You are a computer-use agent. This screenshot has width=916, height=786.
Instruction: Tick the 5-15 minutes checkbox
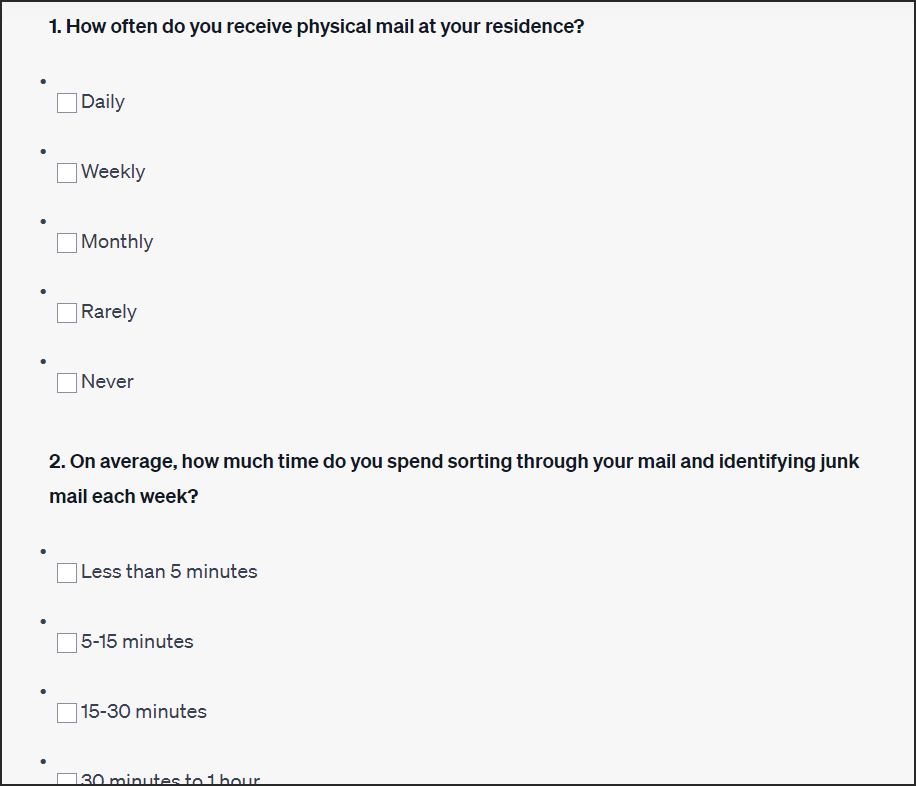coord(67,643)
